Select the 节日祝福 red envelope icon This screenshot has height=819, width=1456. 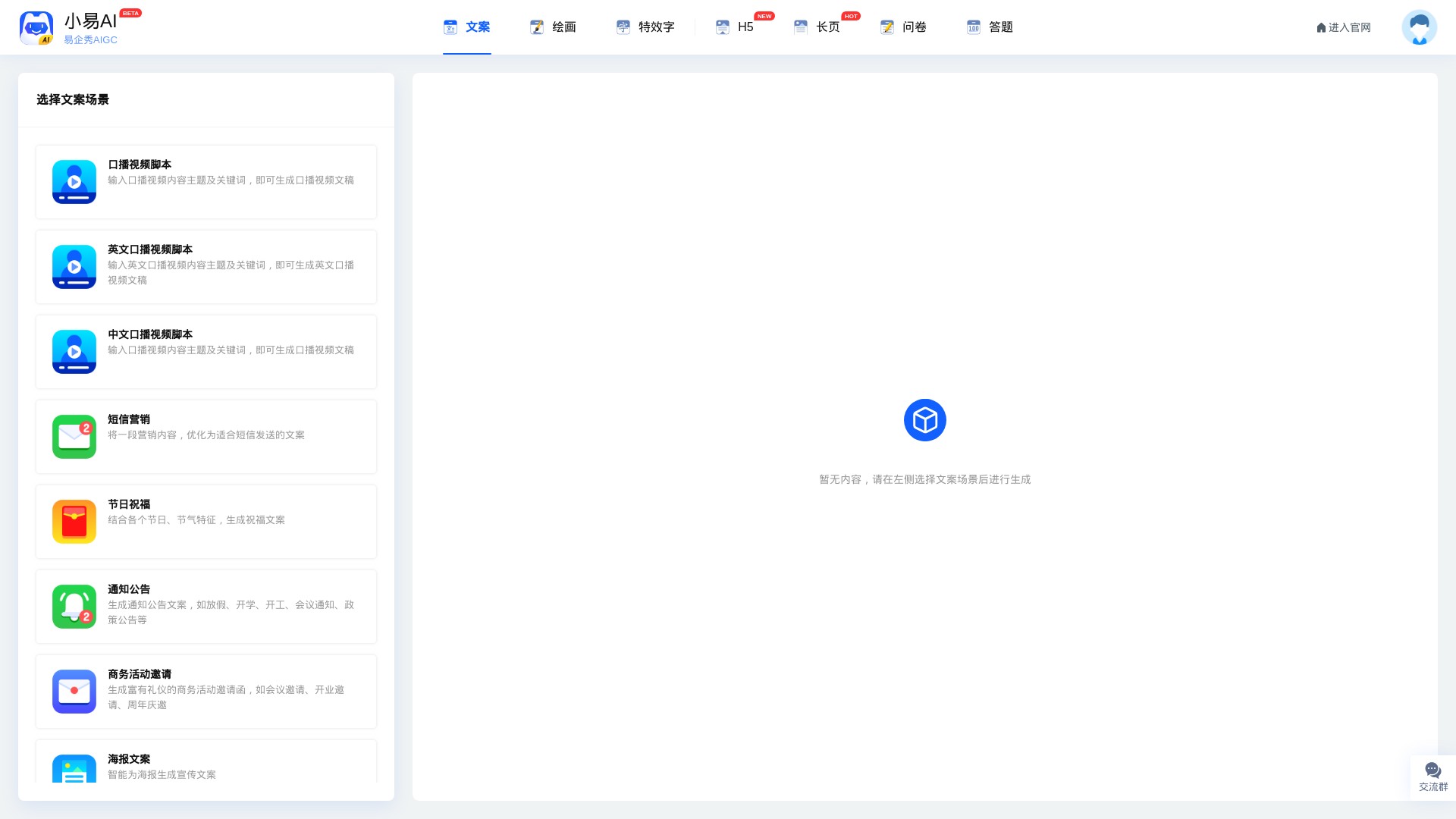pyautogui.click(x=74, y=522)
